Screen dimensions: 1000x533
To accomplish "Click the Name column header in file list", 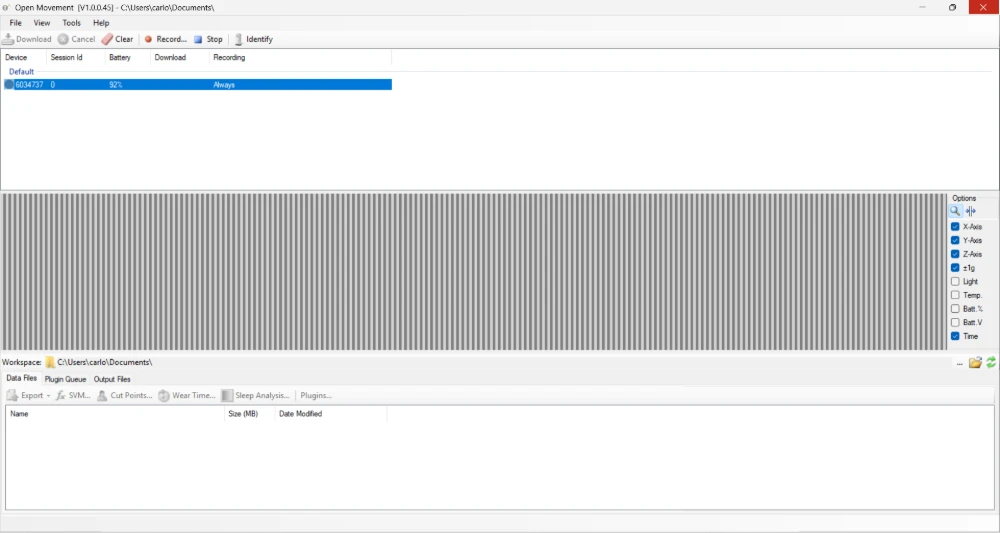I will point(115,414).
